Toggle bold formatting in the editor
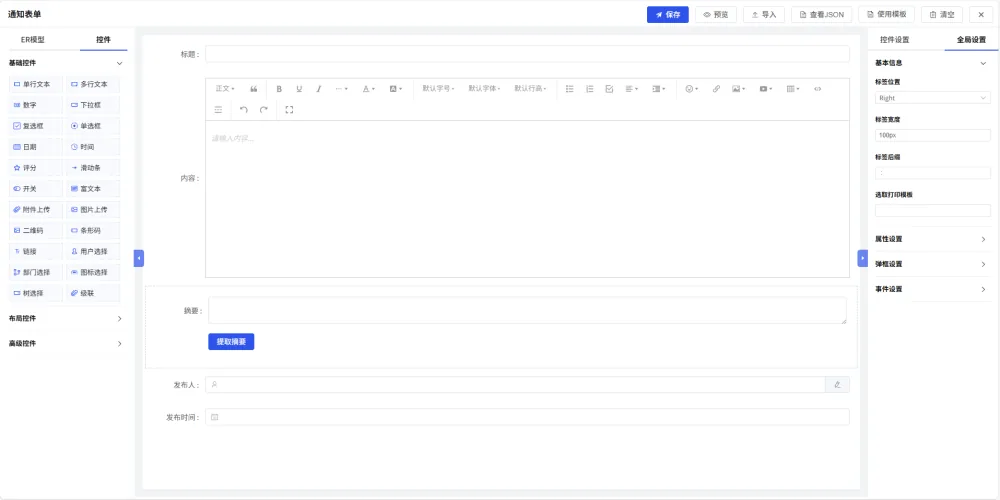This screenshot has height=500, width=1000. (279, 89)
